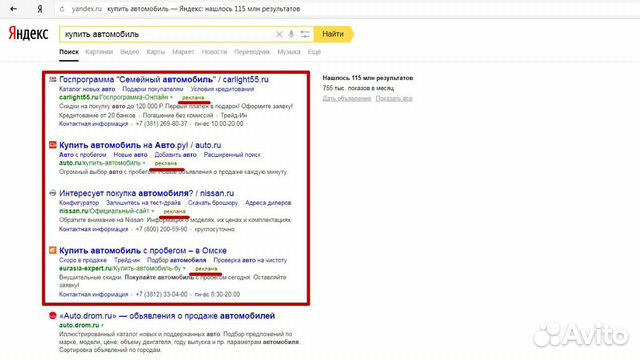
Task: Expand arrow after auto.ru купить-автомобиль URL
Action: [144, 163]
